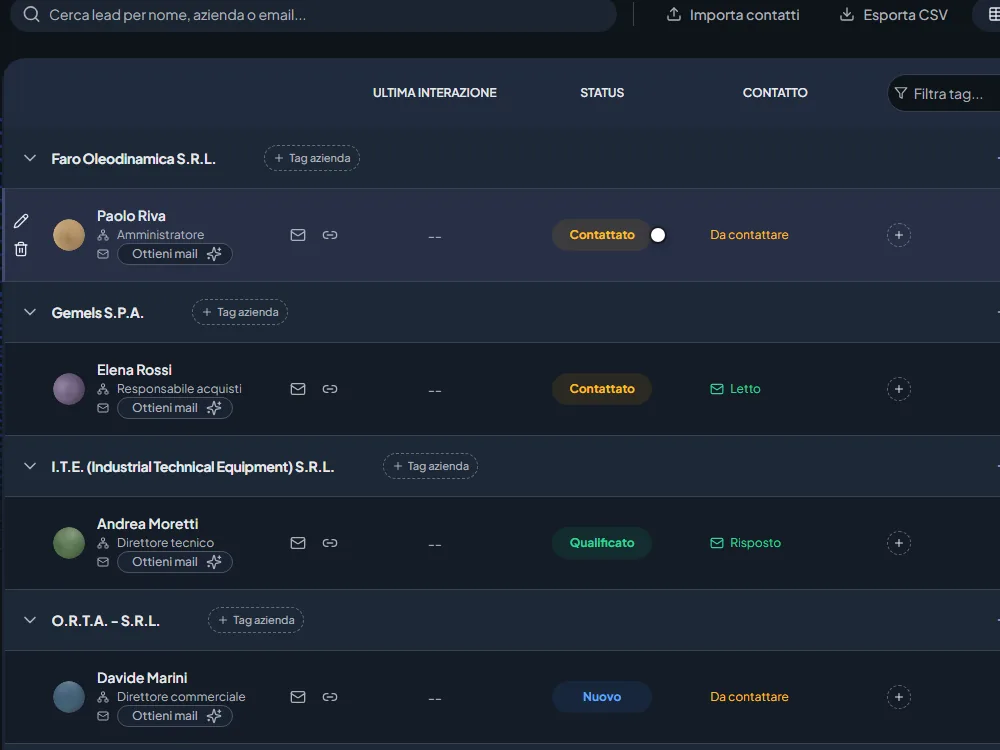Add a tag with plus icon for Davide Marini

(x=899, y=697)
